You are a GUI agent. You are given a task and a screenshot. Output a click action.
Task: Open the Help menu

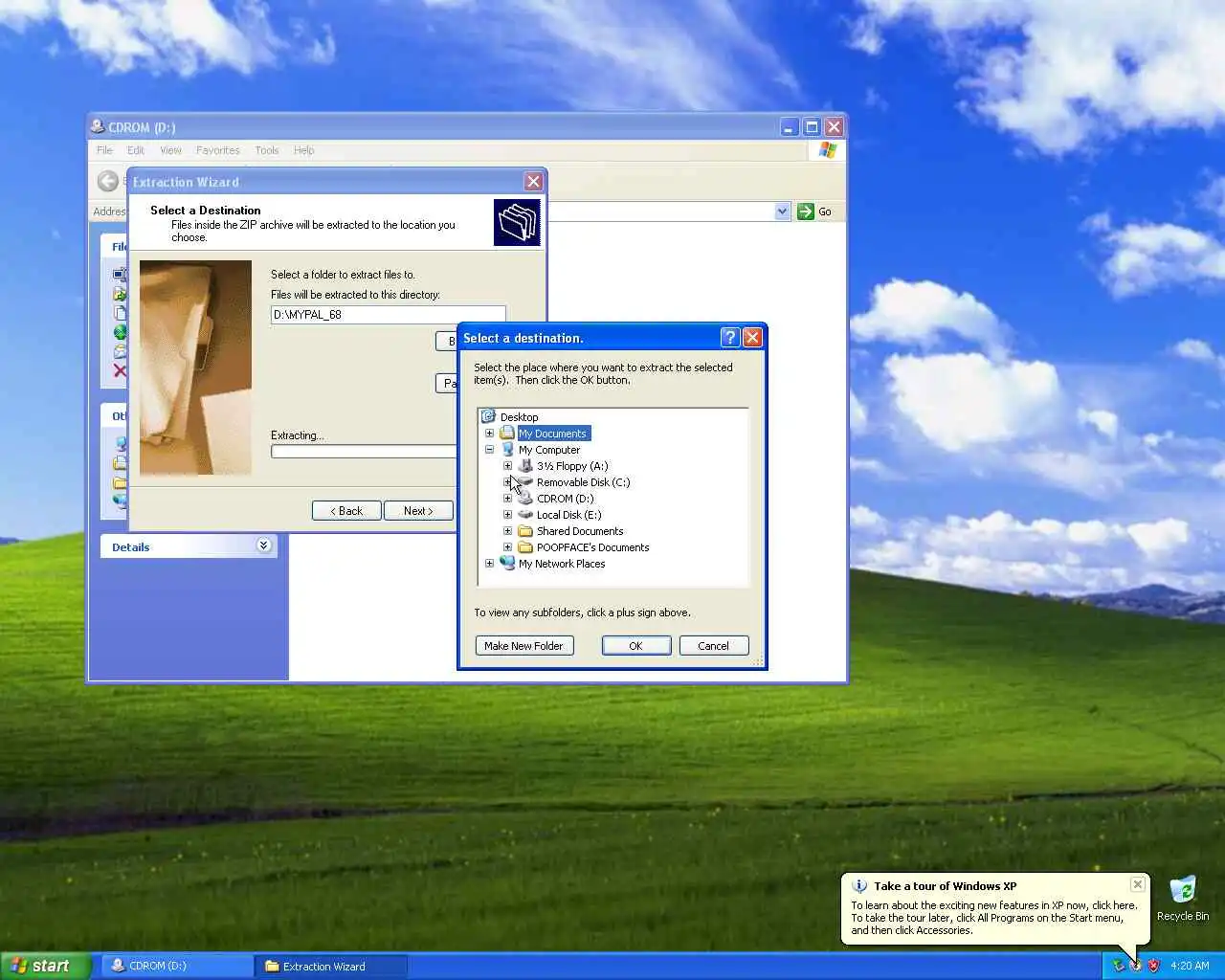[x=304, y=150]
